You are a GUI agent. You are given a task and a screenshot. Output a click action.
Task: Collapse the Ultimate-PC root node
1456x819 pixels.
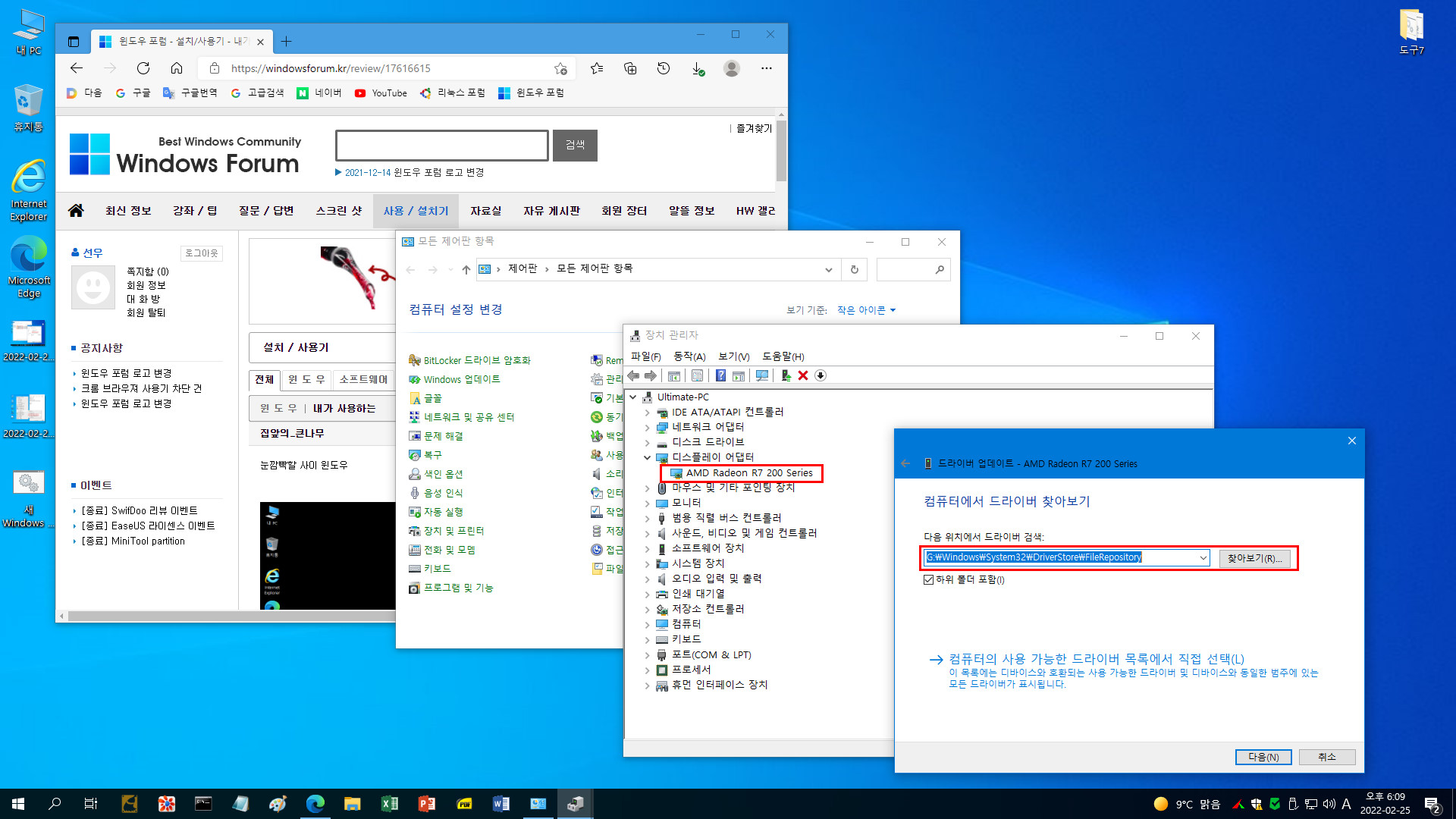[633, 397]
